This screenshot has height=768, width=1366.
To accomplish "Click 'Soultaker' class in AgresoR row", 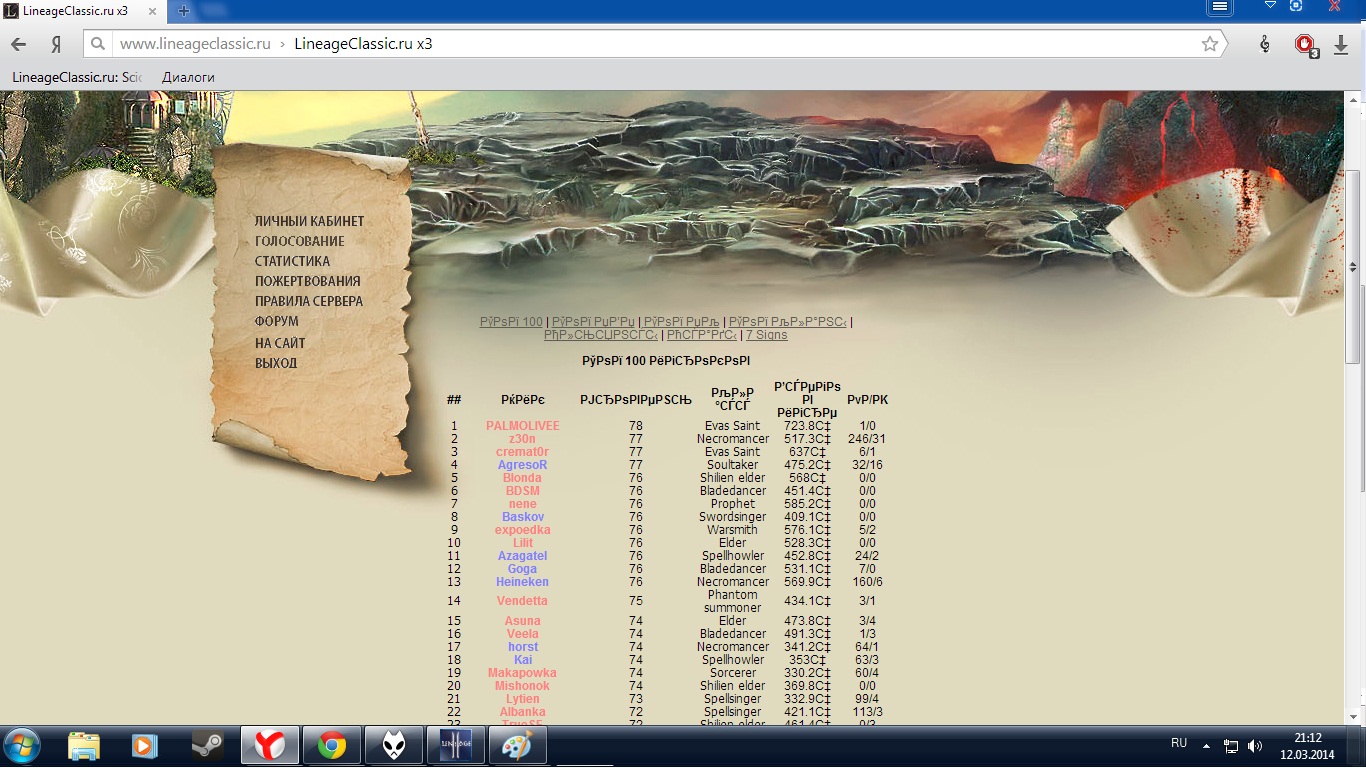I will point(733,465).
